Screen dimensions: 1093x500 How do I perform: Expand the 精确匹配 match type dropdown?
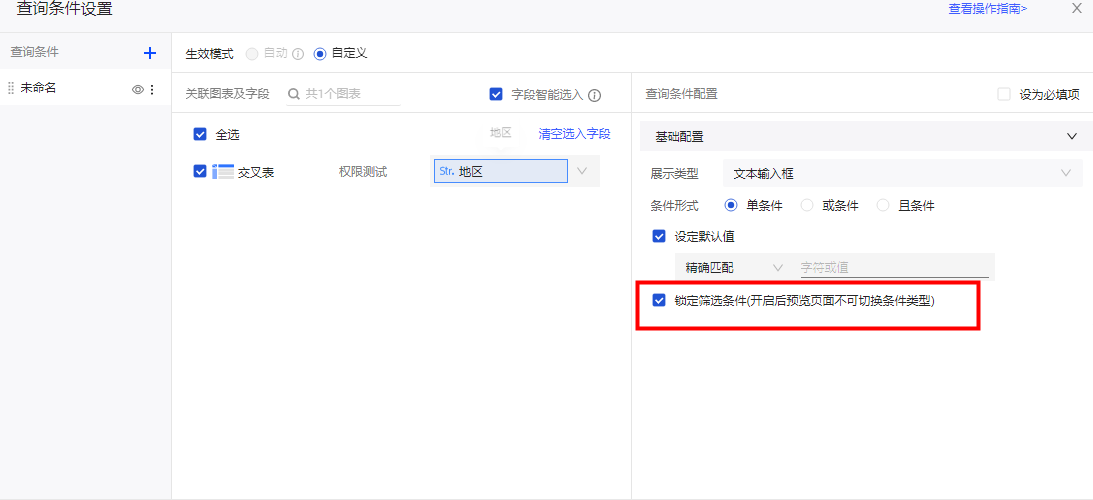(733, 268)
